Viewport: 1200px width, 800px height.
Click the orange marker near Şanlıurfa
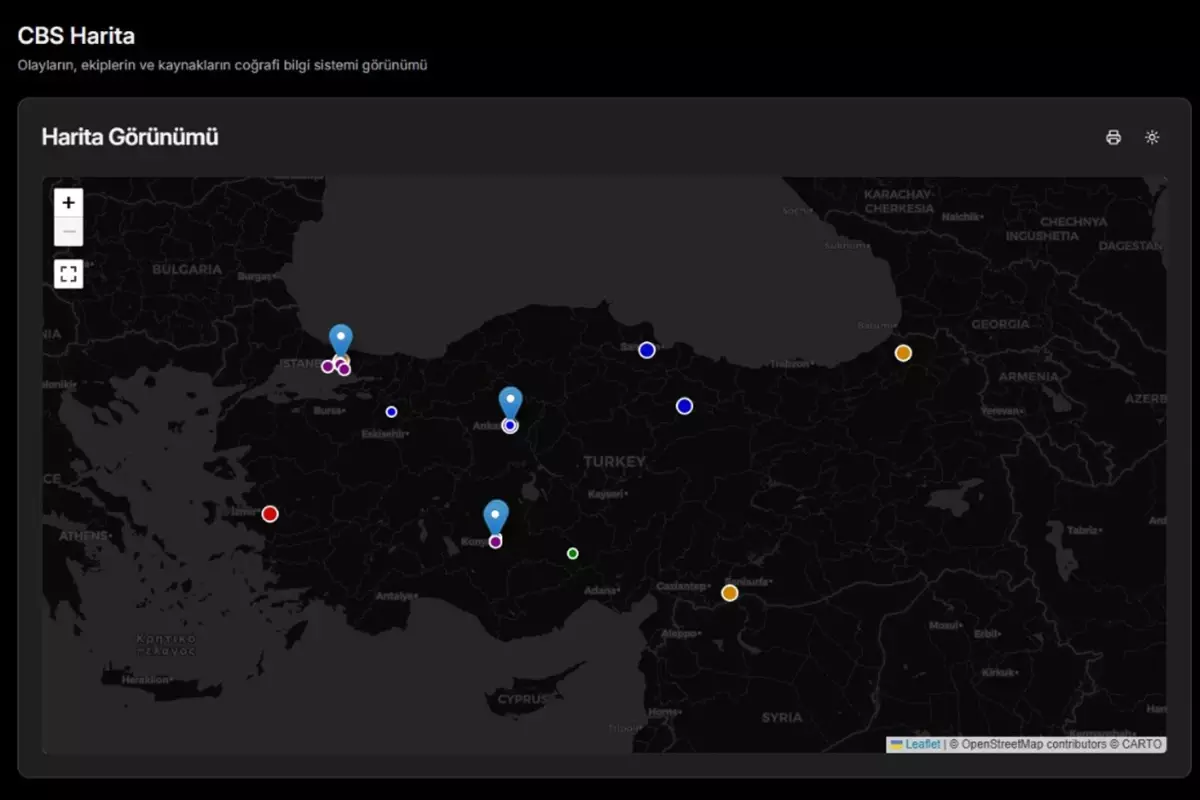[729, 591]
